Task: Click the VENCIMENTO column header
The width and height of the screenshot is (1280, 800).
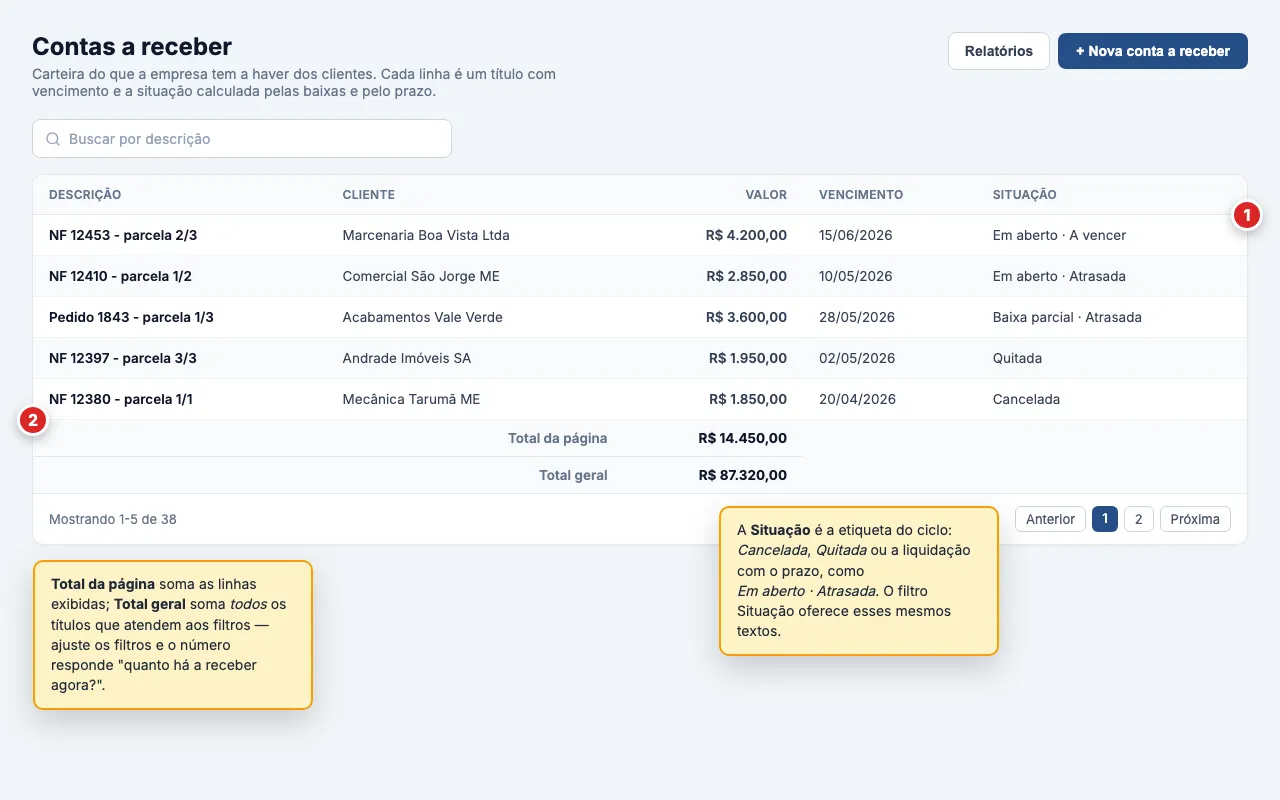Action: pyautogui.click(x=861, y=195)
